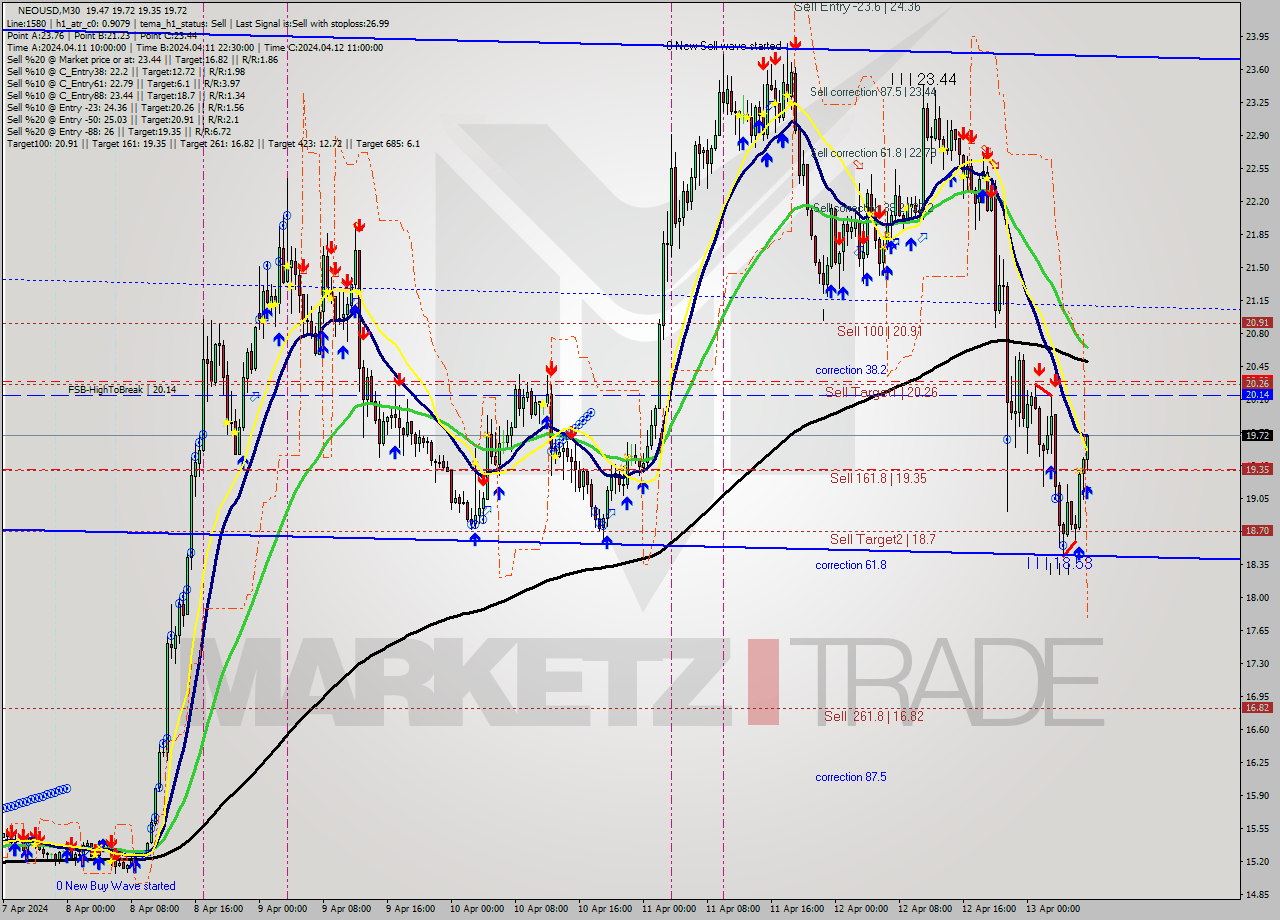The image size is (1280, 920).
Task: Click the 'Sell %10 @ C_Entry61: 22.79' line
Action: click(123, 83)
